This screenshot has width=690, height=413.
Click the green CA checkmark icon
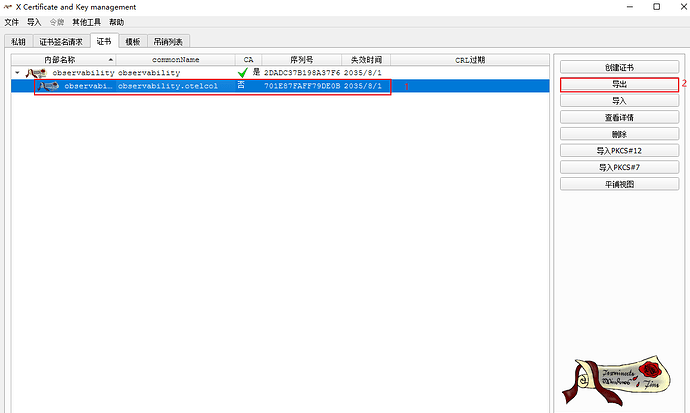point(242,73)
